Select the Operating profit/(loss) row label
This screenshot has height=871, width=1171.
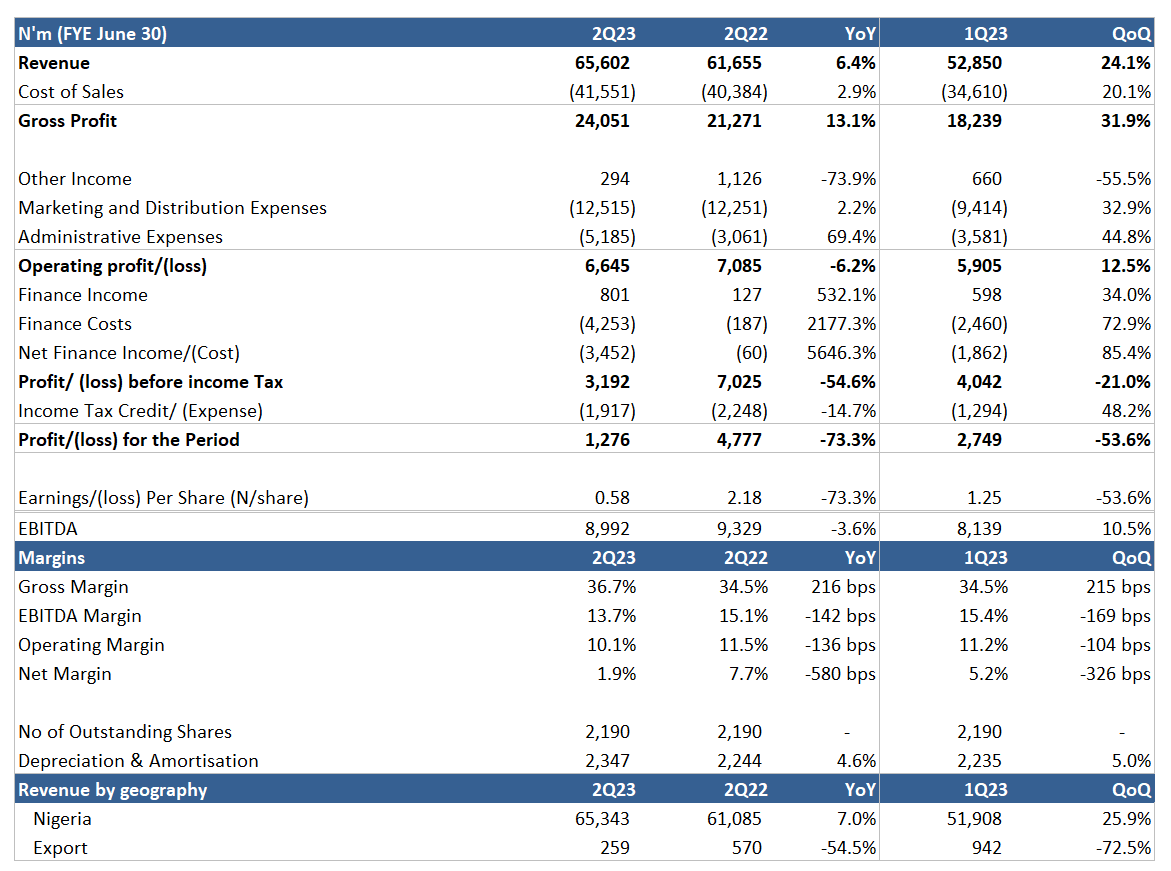(112, 266)
